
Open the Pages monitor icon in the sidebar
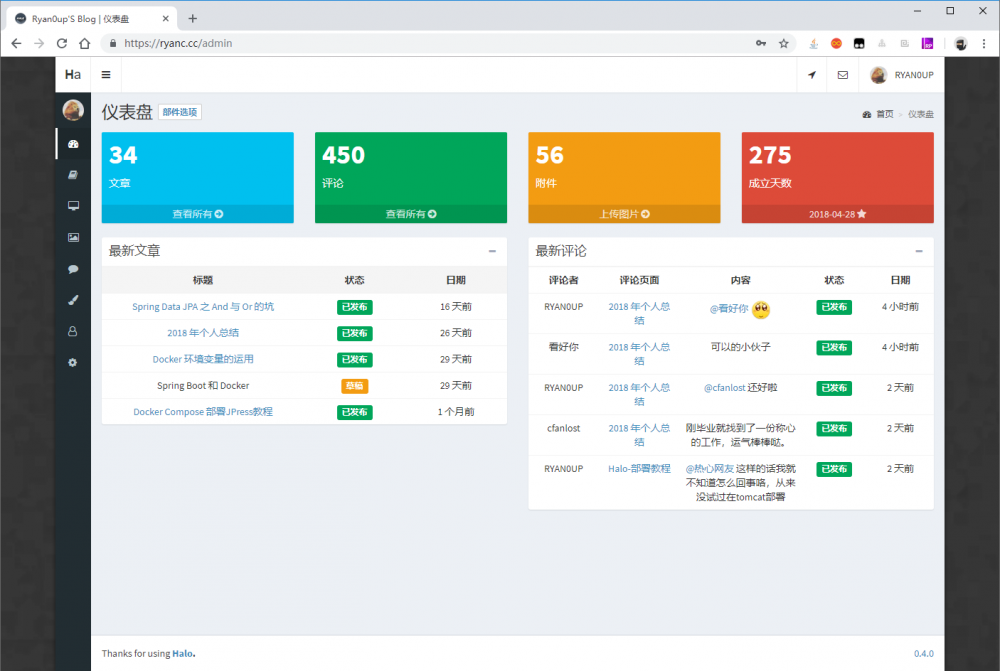point(72,206)
